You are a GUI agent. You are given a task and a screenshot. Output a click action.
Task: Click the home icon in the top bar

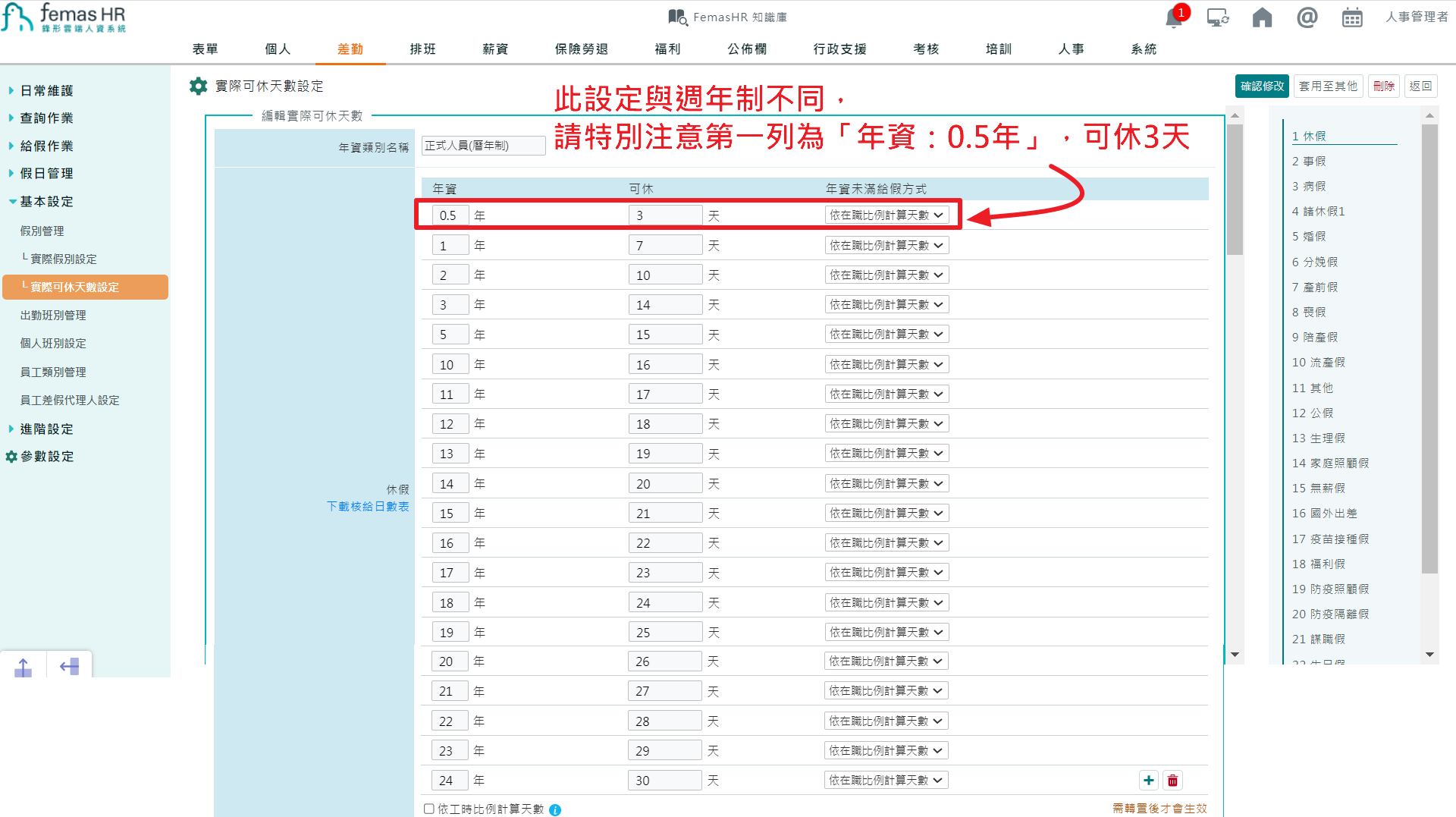click(x=1262, y=17)
